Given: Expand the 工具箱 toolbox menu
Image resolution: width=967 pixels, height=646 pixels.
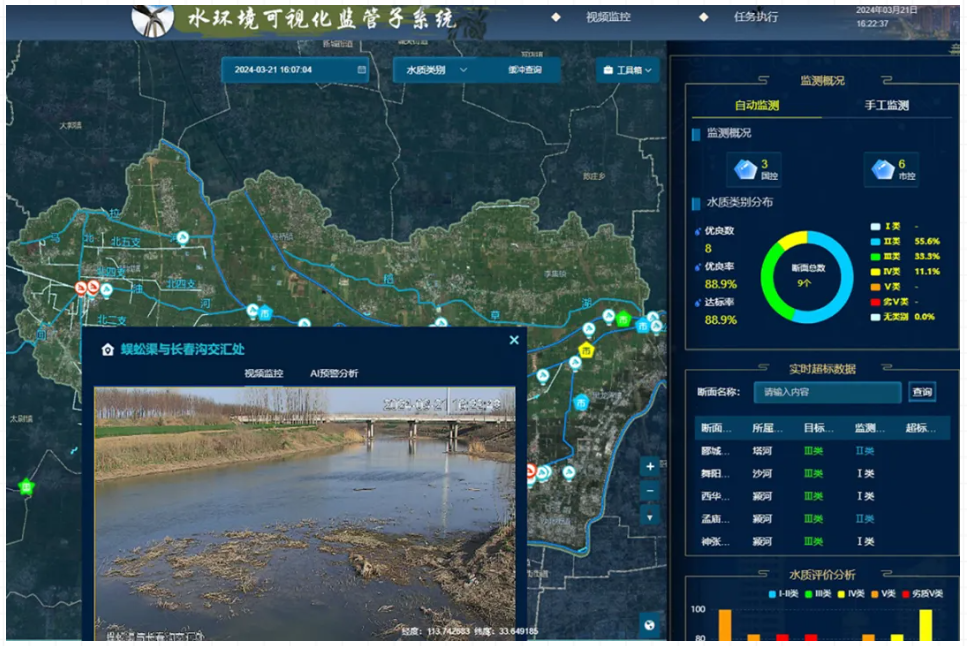Looking at the screenshot, I should click(629, 71).
